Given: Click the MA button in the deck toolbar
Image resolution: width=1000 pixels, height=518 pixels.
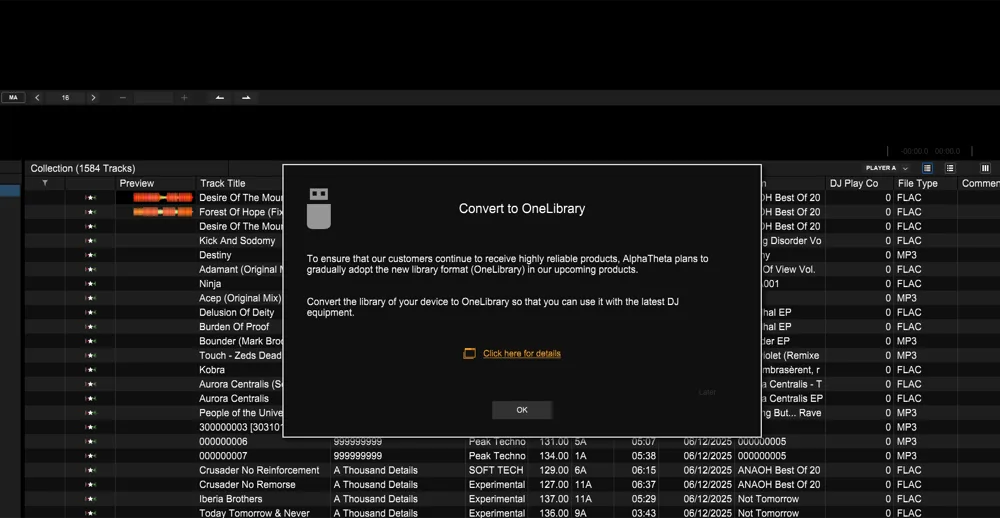Looking at the screenshot, I should click(x=13, y=98).
